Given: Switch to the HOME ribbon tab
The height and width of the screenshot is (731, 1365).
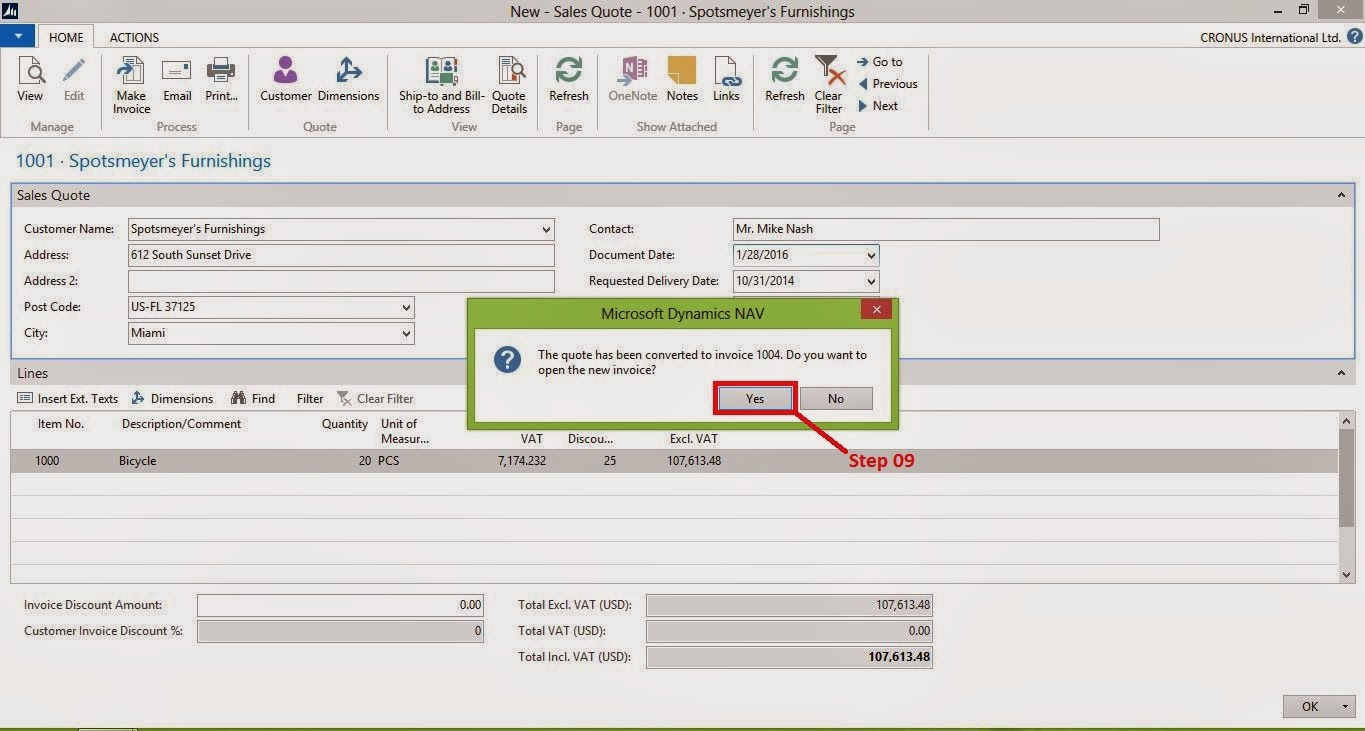Looking at the screenshot, I should tap(66, 37).
